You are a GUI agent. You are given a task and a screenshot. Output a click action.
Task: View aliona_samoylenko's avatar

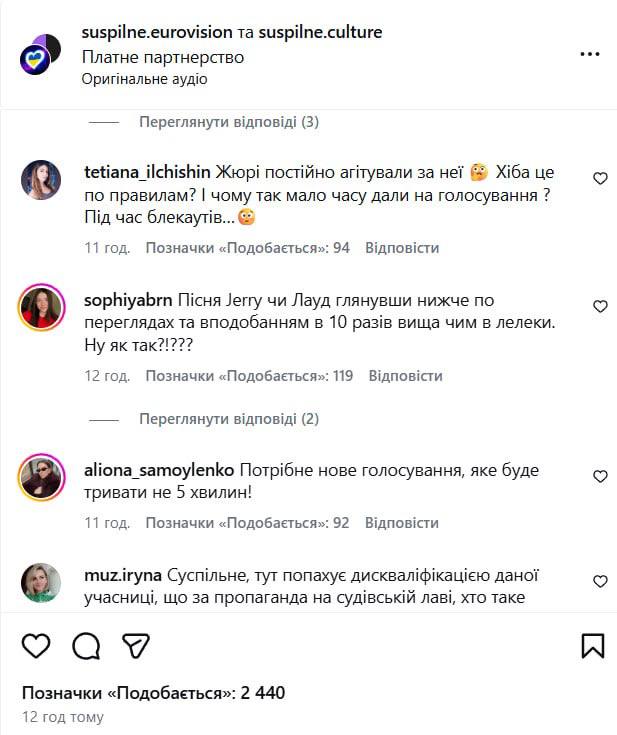tap(41, 477)
